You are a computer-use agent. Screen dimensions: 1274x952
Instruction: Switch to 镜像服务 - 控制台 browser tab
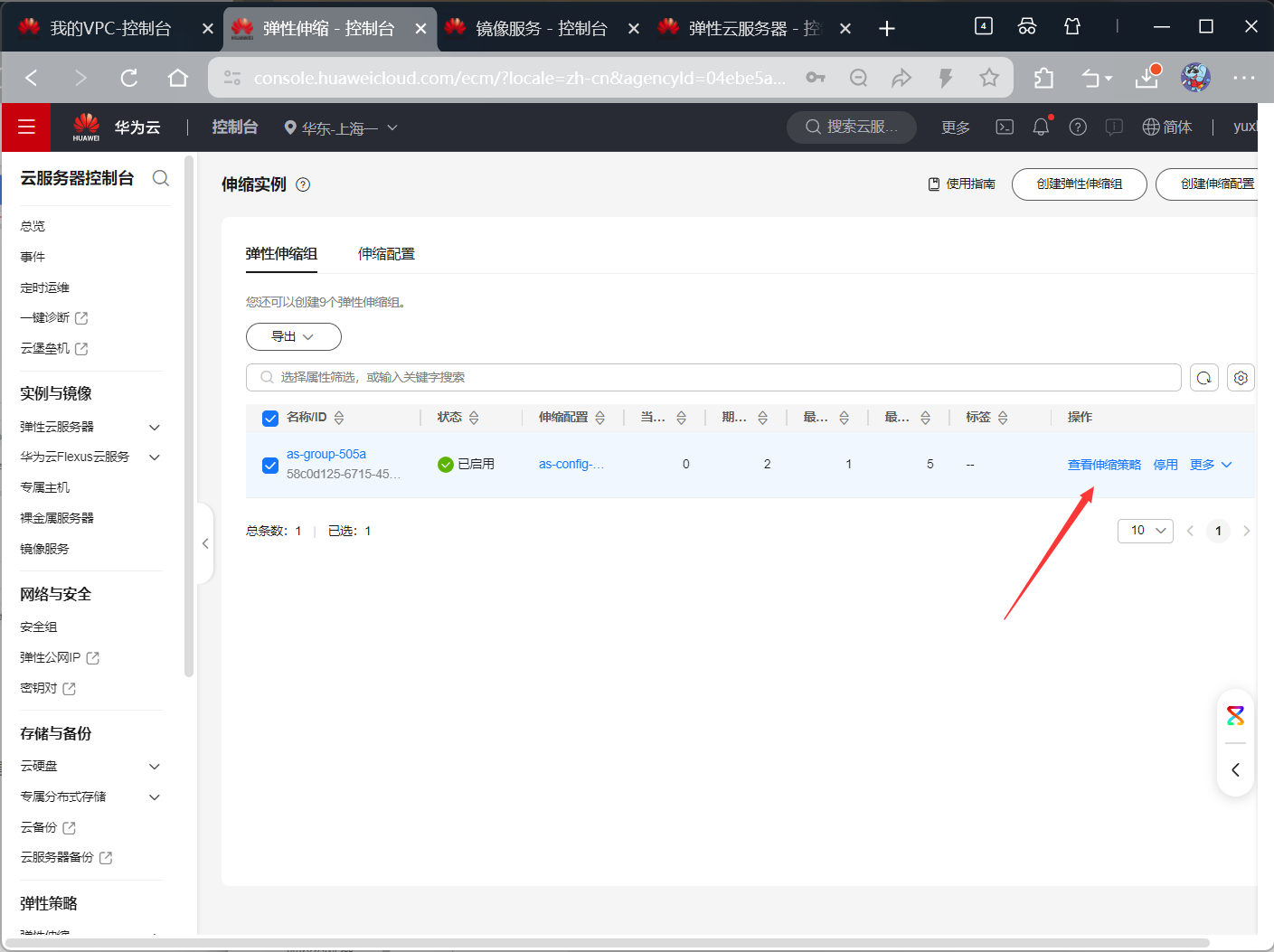click(x=542, y=29)
